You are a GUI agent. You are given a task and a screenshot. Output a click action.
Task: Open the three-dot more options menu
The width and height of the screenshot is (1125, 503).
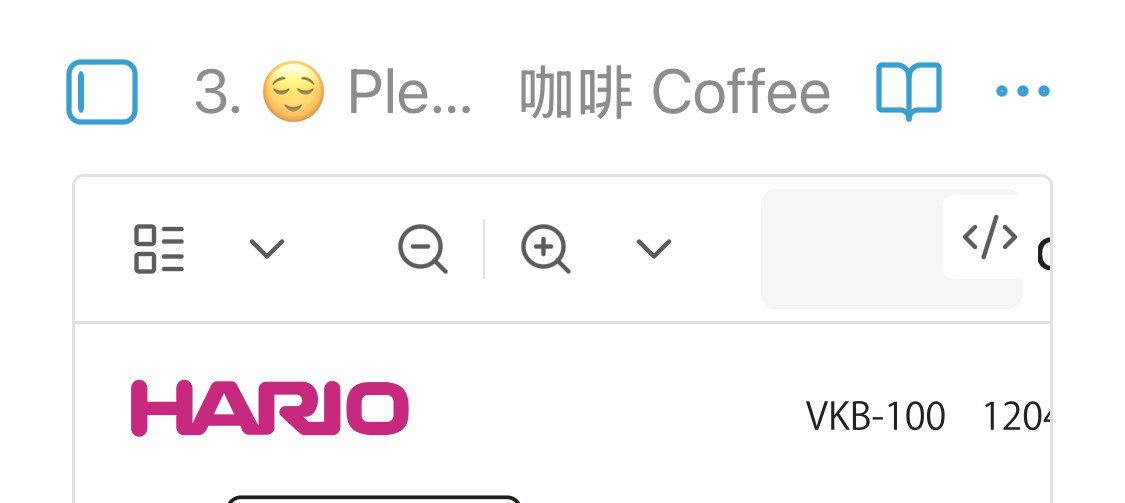click(1022, 91)
